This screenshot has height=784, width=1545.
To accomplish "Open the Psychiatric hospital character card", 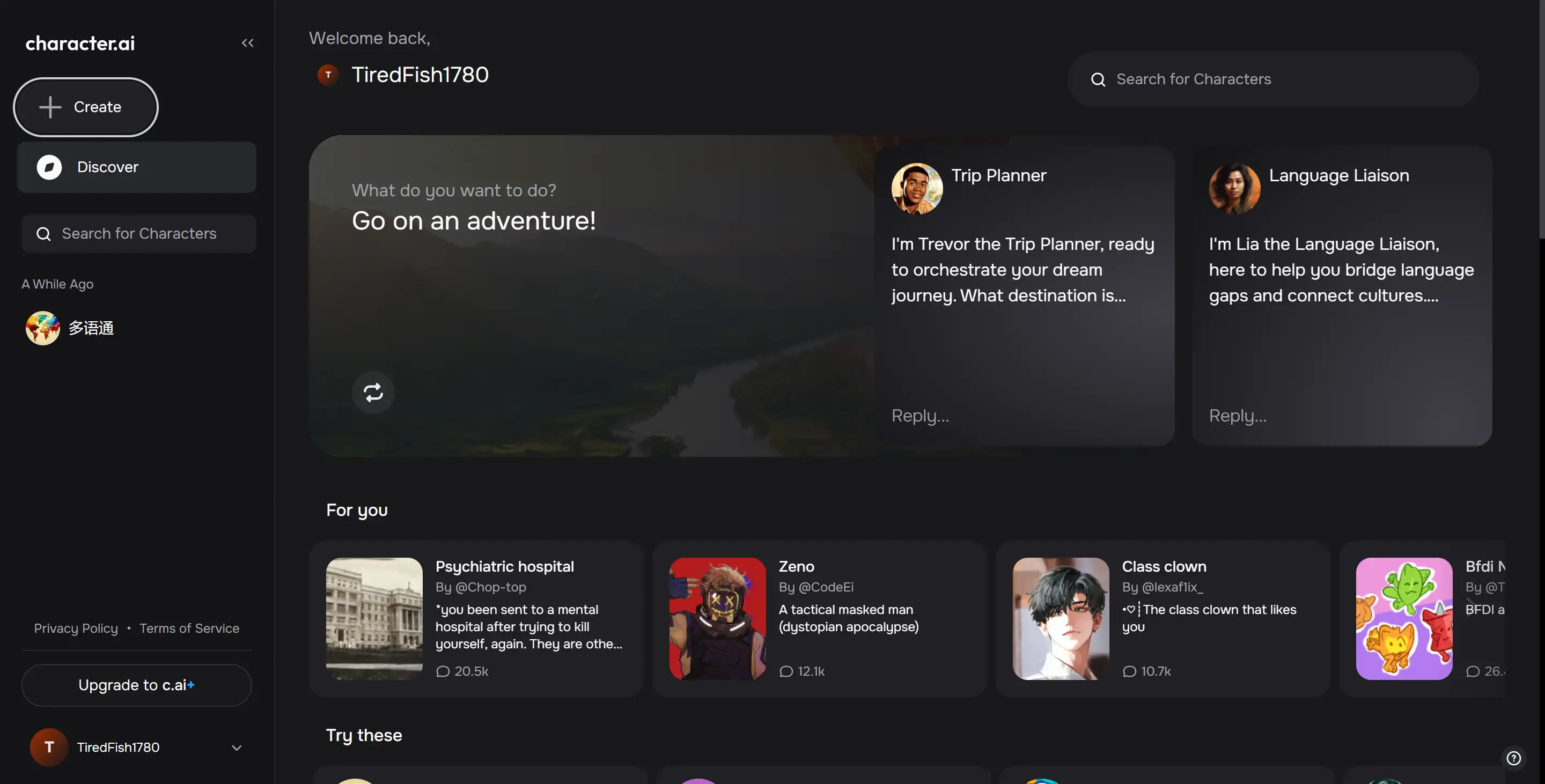I will pyautogui.click(x=476, y=619).
